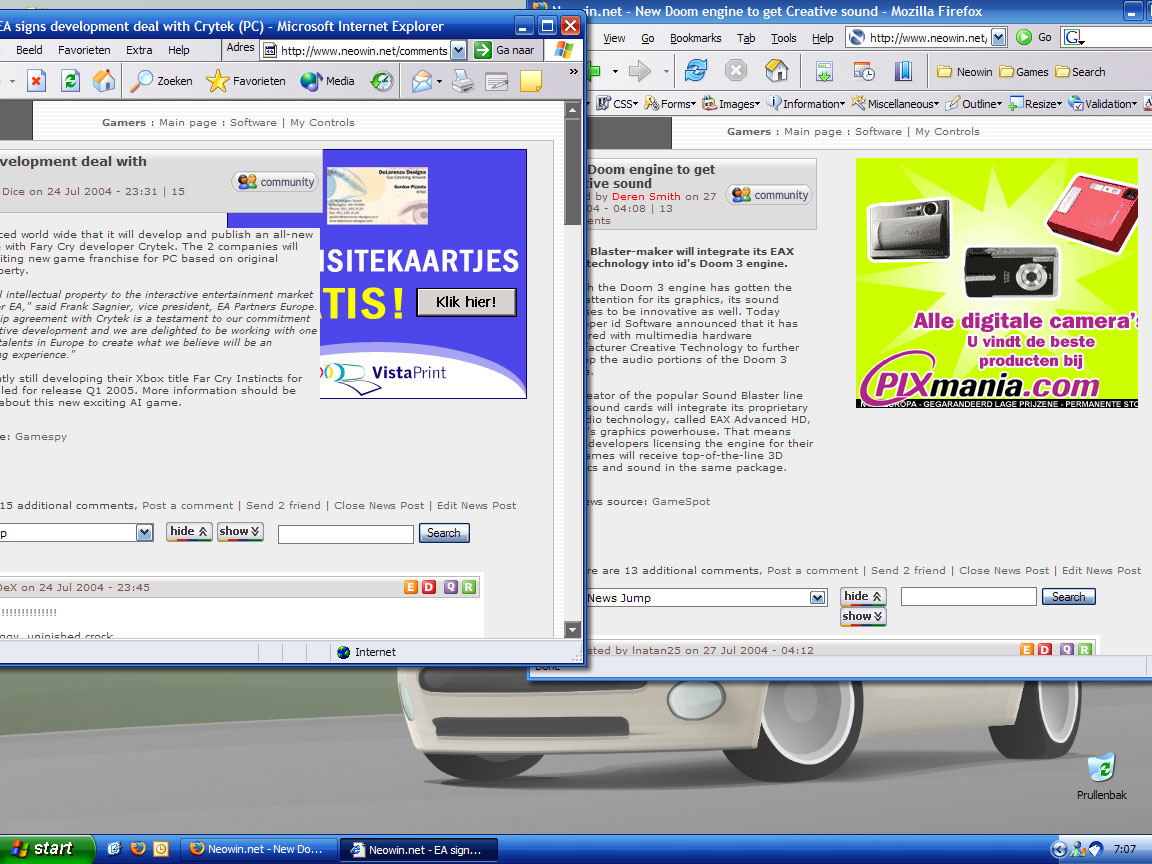Click the Mail envelope icon in IE toolbar
The width and height of the screenshot is (1152, 864).
tap(422, 81)
